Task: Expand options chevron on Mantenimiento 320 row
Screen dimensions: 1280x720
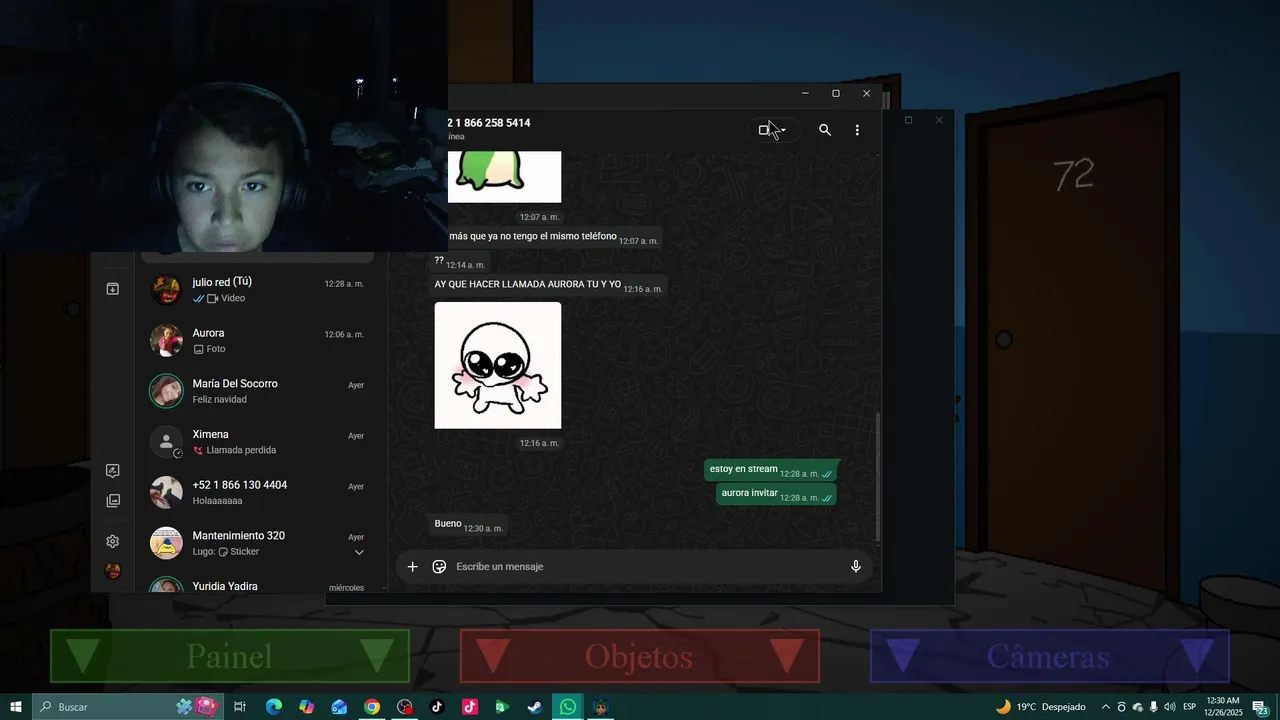Action: (x=359, y=552)
